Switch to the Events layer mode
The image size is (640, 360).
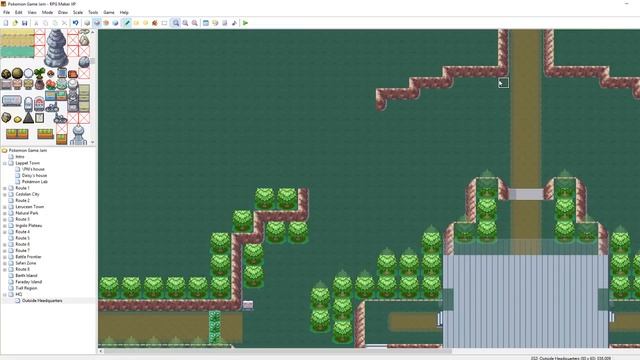[x=116, y=23]
